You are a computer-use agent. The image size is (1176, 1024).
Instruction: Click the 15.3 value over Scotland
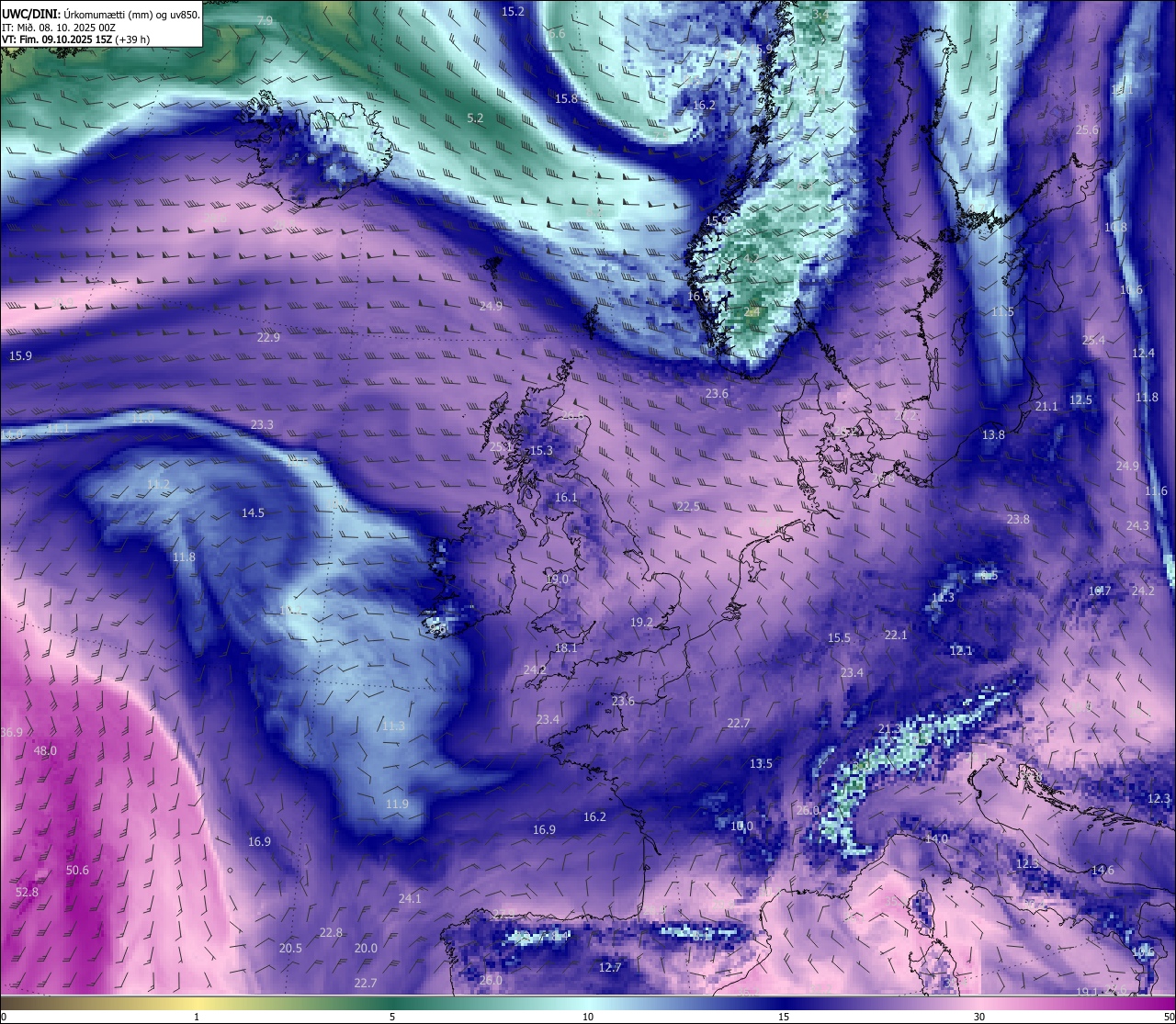pyautogui.click(x=542, y=450)
